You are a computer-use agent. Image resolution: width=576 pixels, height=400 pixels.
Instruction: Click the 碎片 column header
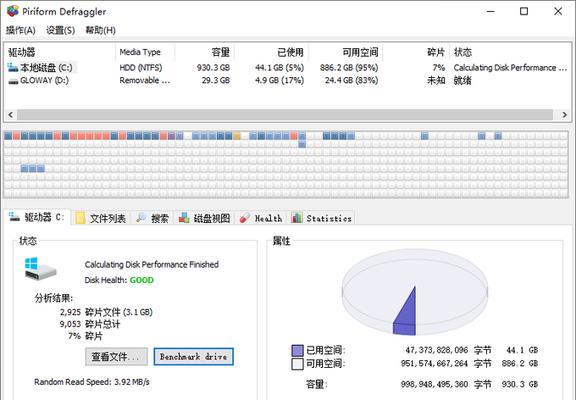[x=436, y=53]
